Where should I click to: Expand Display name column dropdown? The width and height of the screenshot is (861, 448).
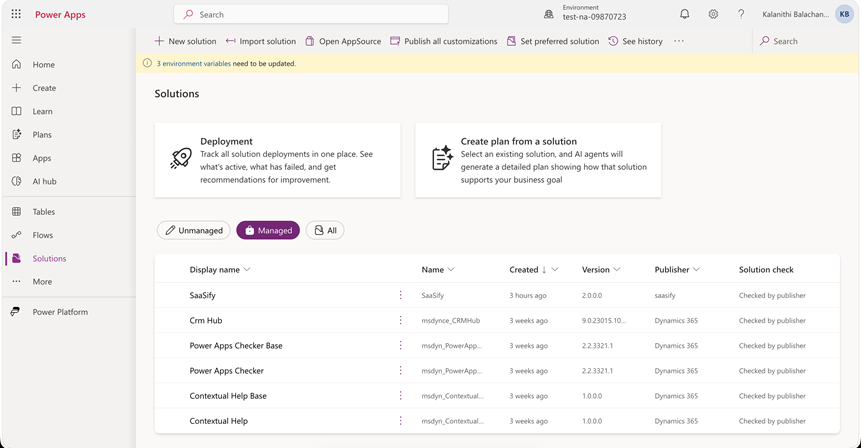[247, 270]
